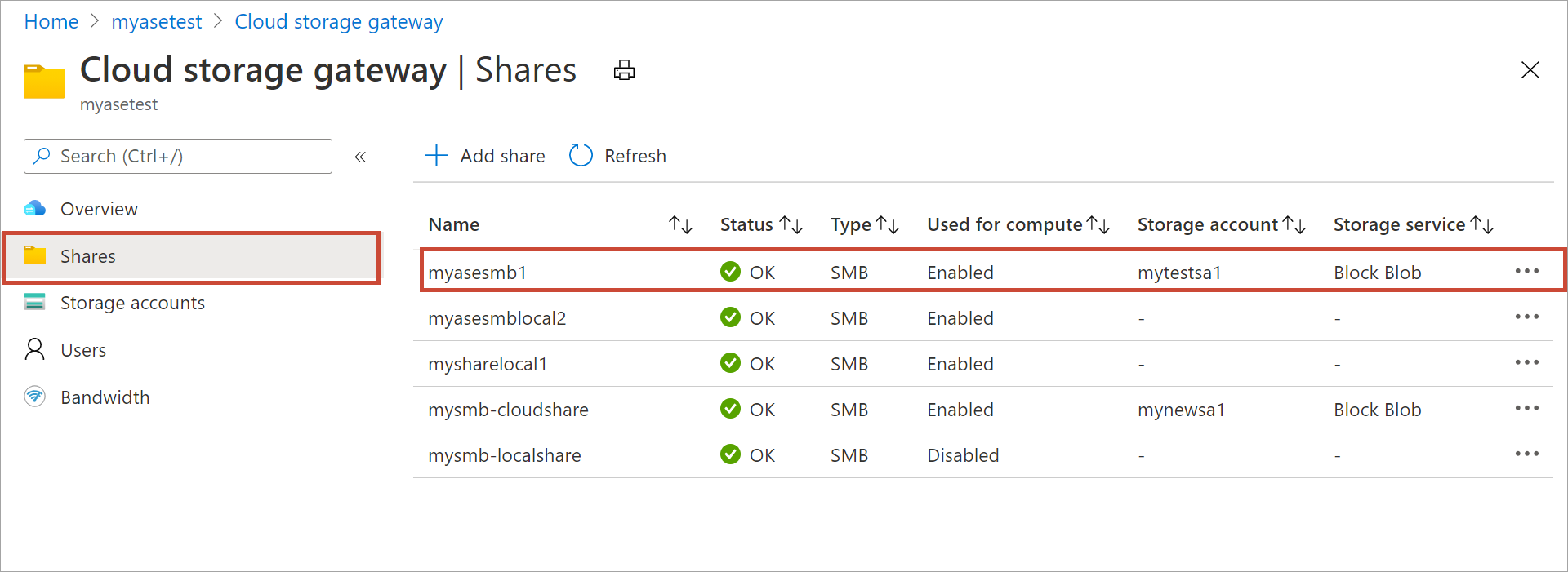Screen dimensions: 1568x572
Task: Collapse the left navigation menu
Action: [360, 157]
